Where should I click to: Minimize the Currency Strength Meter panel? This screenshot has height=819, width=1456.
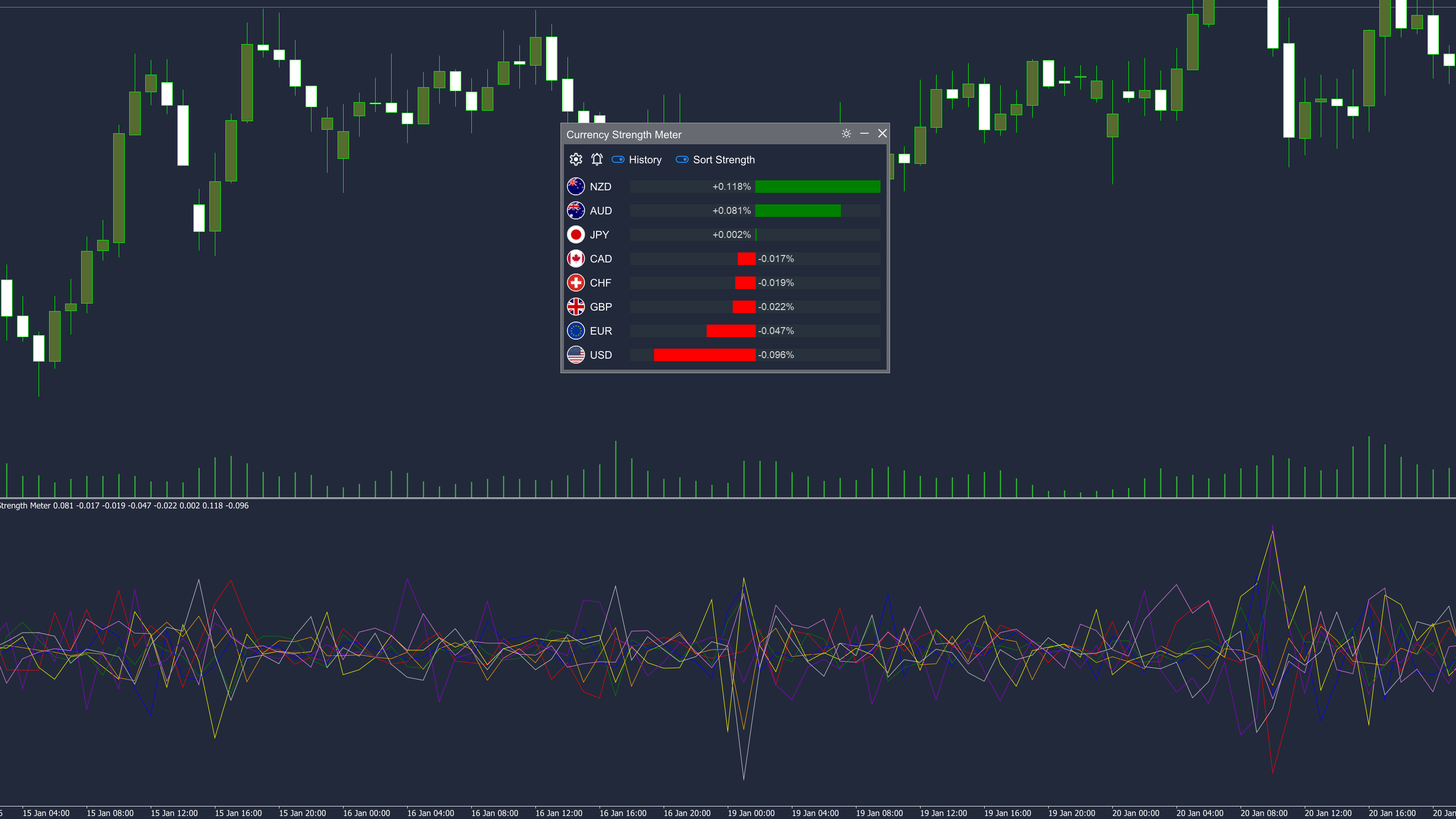[x=864, y=134]
